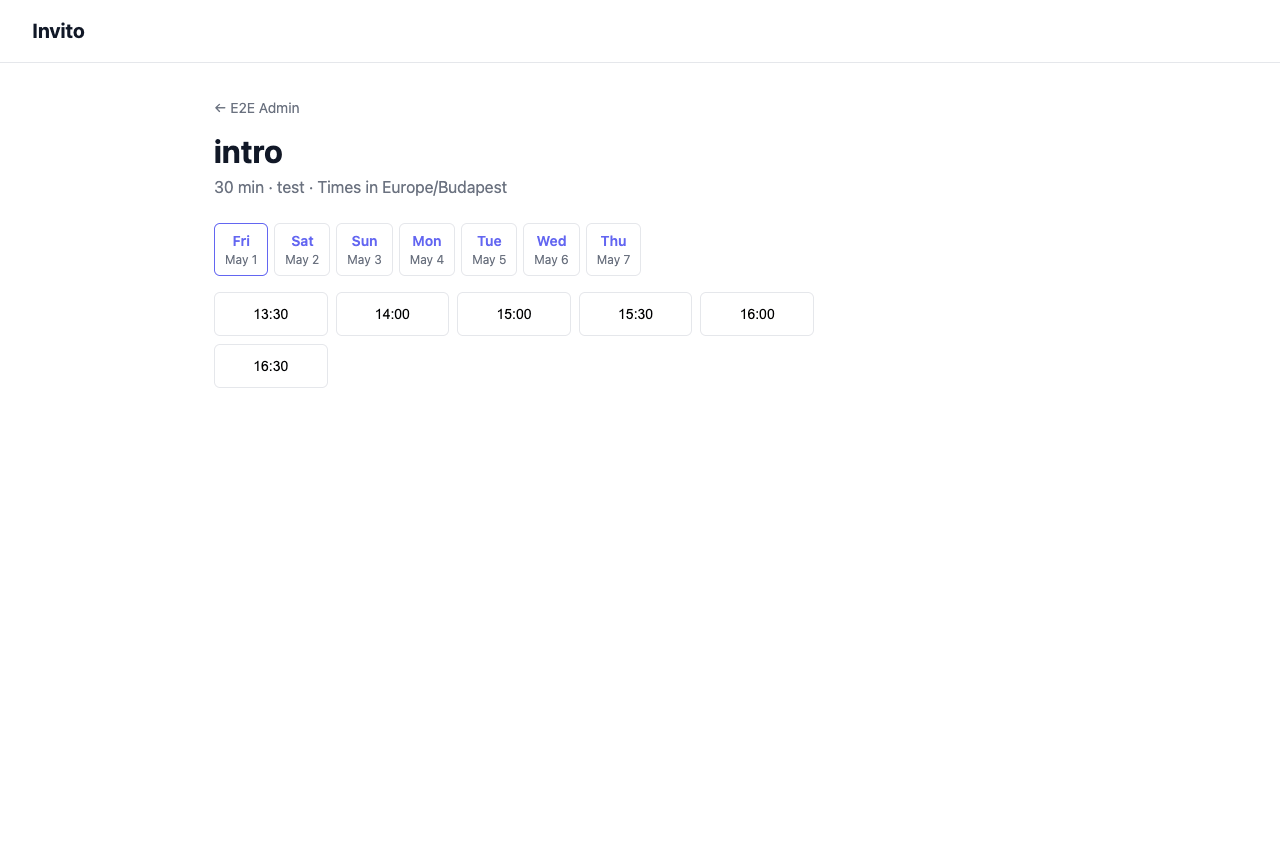The width and height of the screenshot is (1280, 860).
Task: Select the 15:00 time slot
Action: click(514, 314)
